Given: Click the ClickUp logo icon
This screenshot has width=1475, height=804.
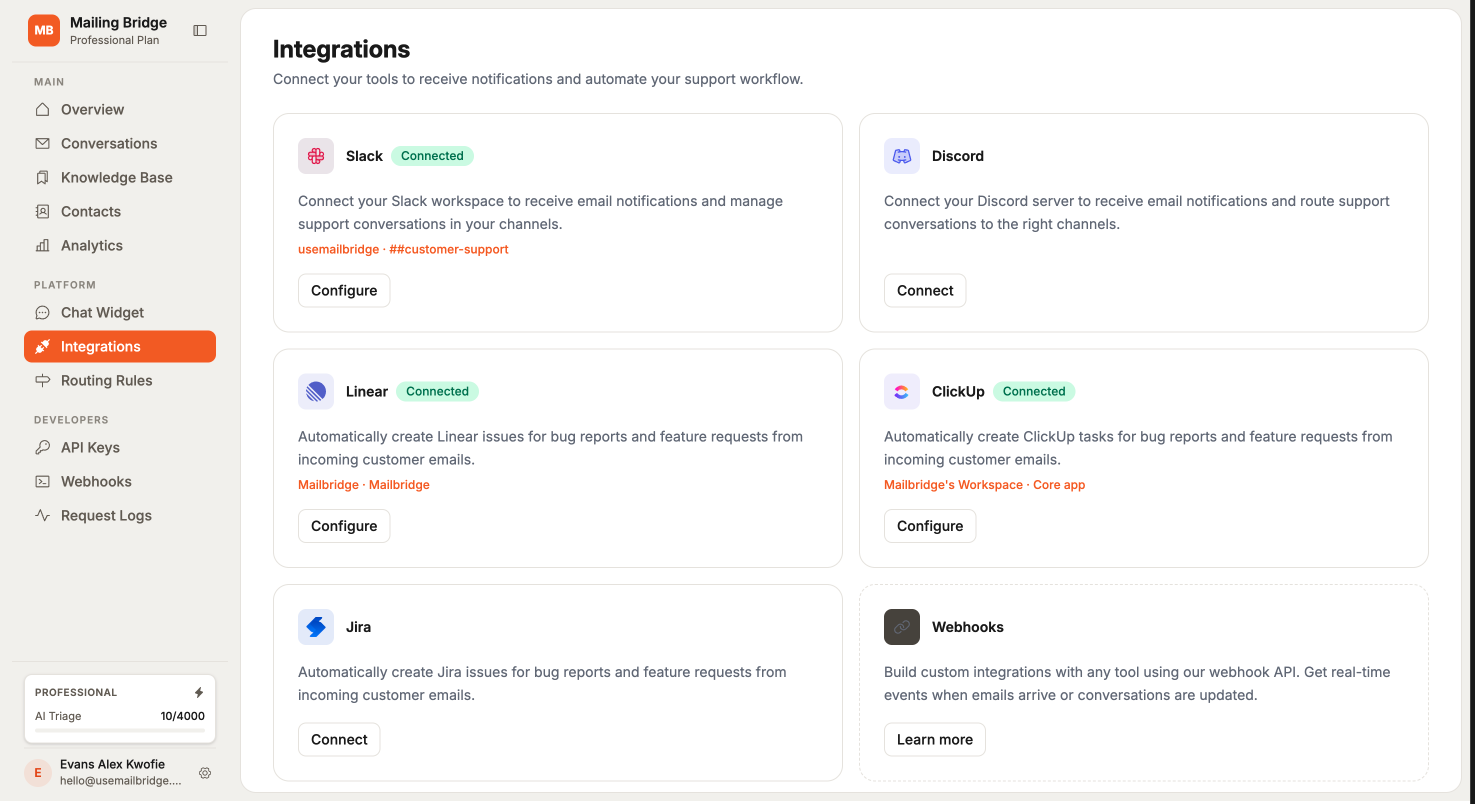Looking at the screenshot, I should tap(902, 391).
